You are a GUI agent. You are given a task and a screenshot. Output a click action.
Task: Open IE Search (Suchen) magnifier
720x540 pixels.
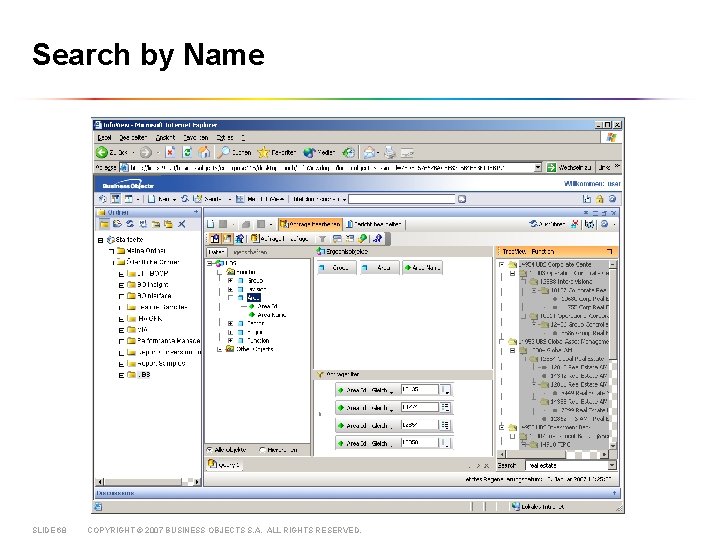pos(224,152)
